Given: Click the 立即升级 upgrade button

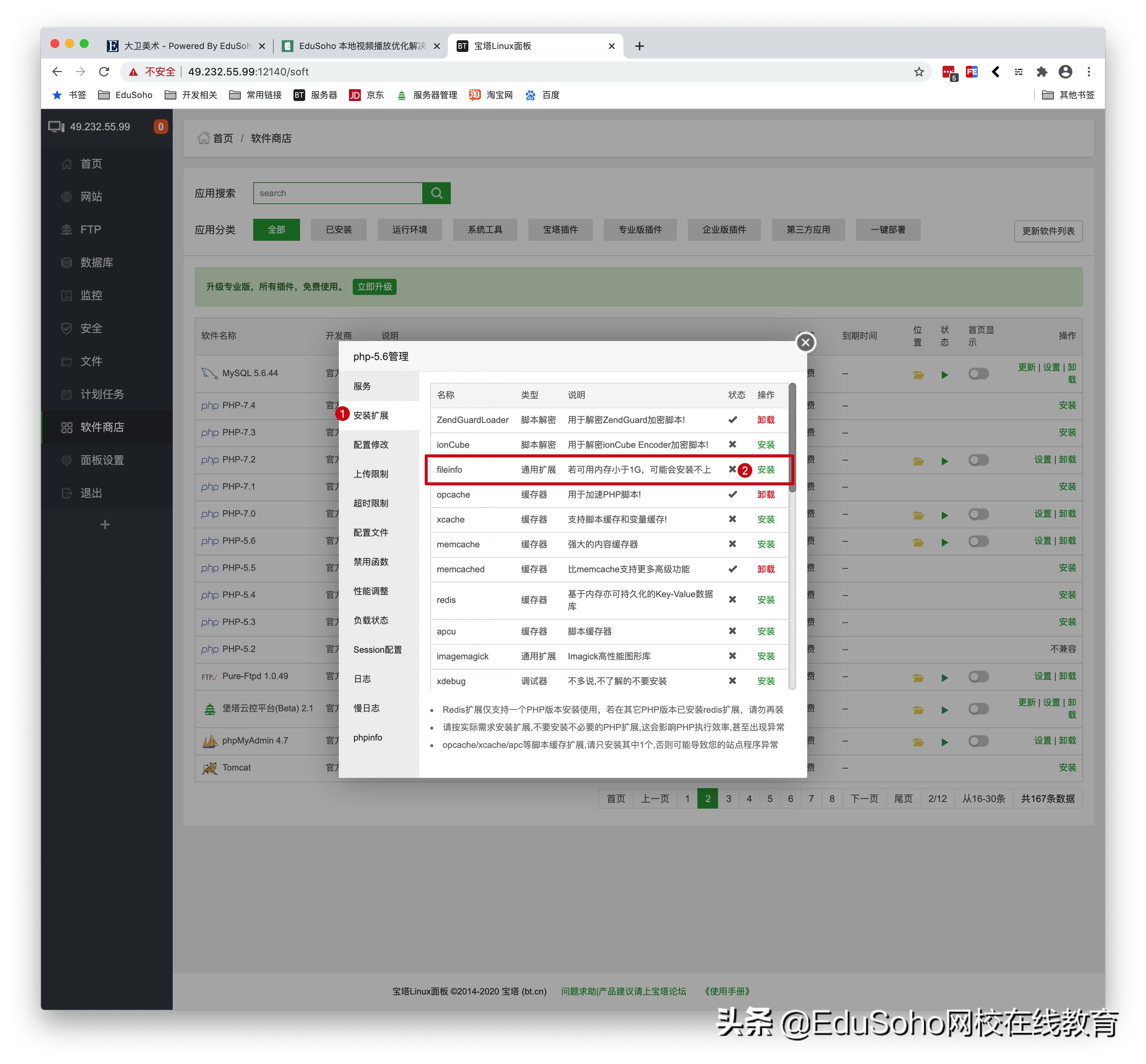Looking at the screenshot, I should click(x=374, y=287).
